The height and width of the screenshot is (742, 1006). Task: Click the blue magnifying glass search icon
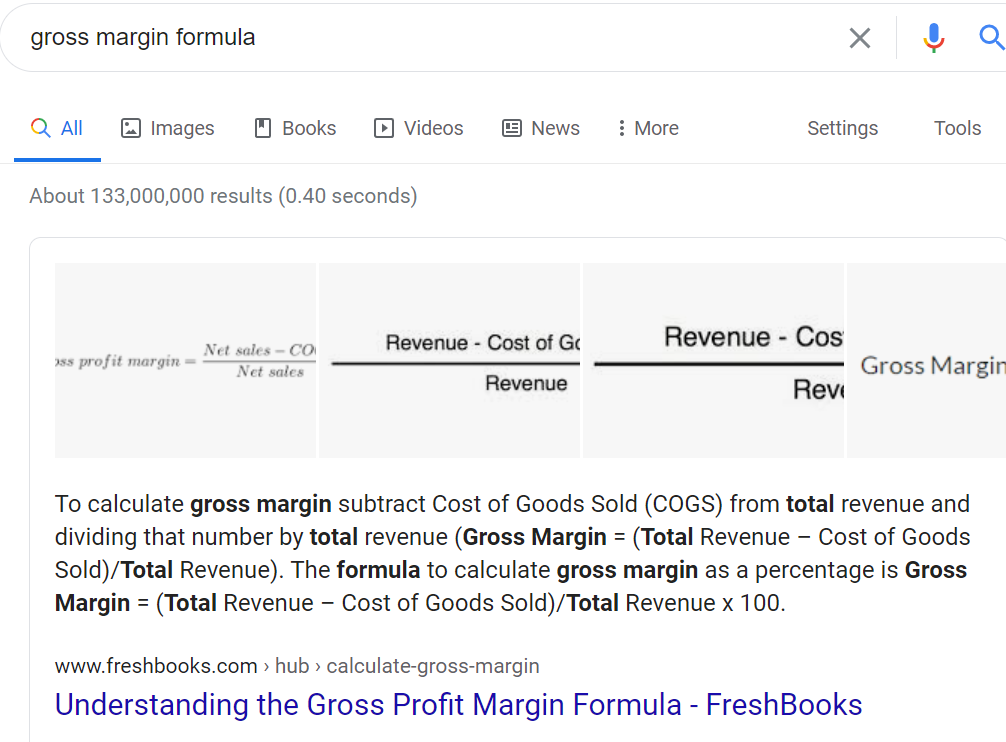tap(990, 38)
